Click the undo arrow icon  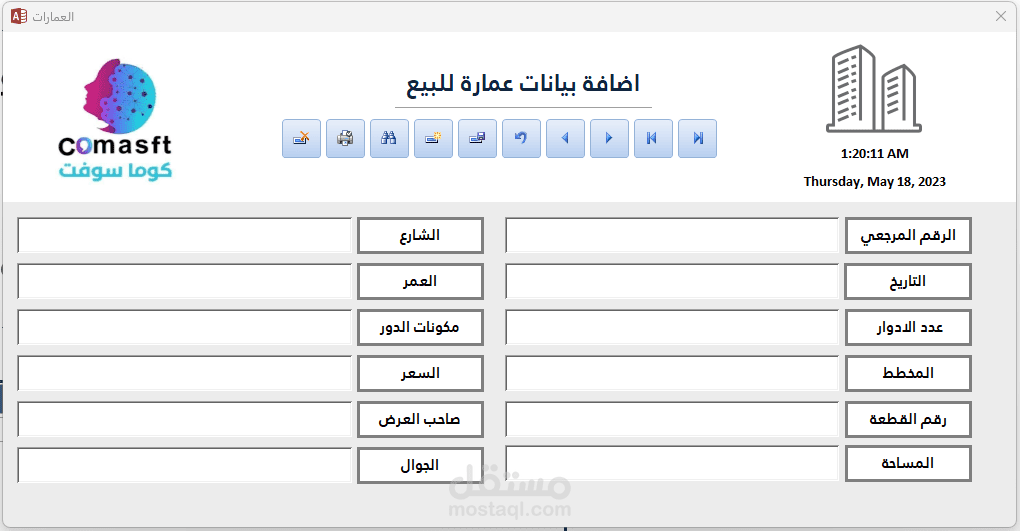coord(521,139)
